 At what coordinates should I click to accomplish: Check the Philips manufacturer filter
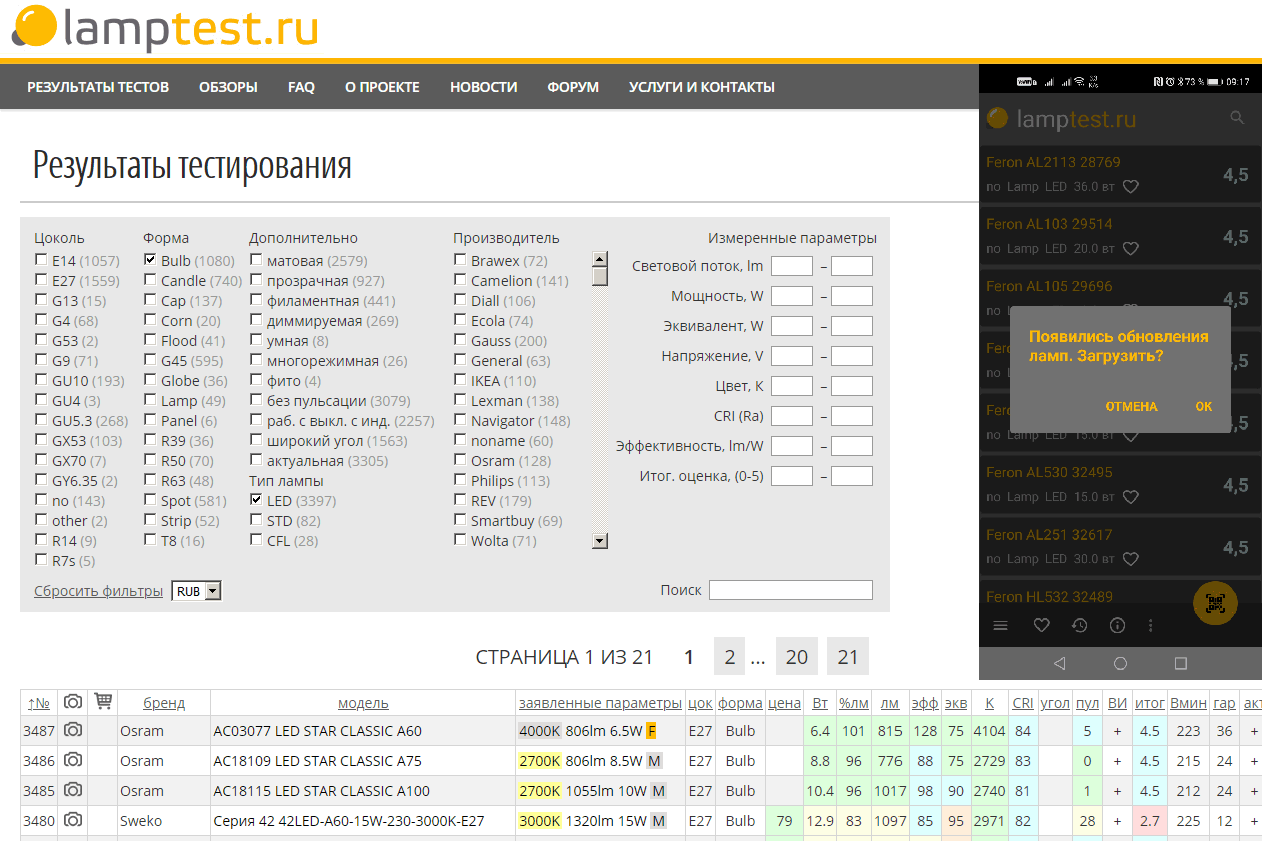(460, 480)
